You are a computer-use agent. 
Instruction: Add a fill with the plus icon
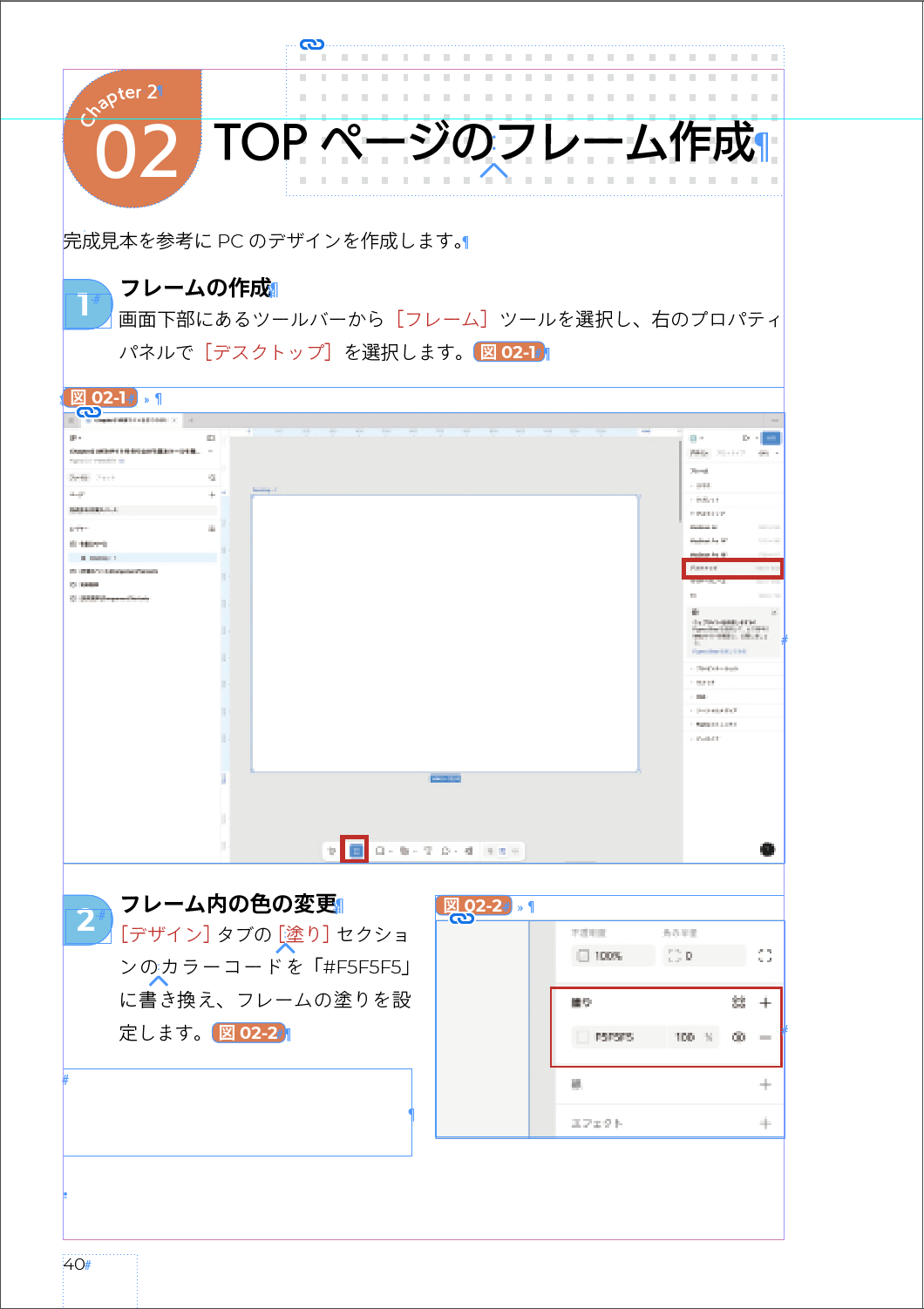pyautogui.click(x=765, y=1003)
